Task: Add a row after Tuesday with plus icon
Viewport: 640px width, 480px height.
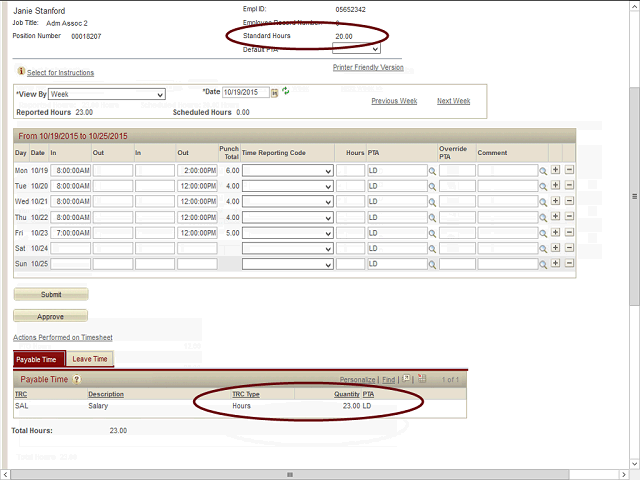Action: click(x=556, y=186)
